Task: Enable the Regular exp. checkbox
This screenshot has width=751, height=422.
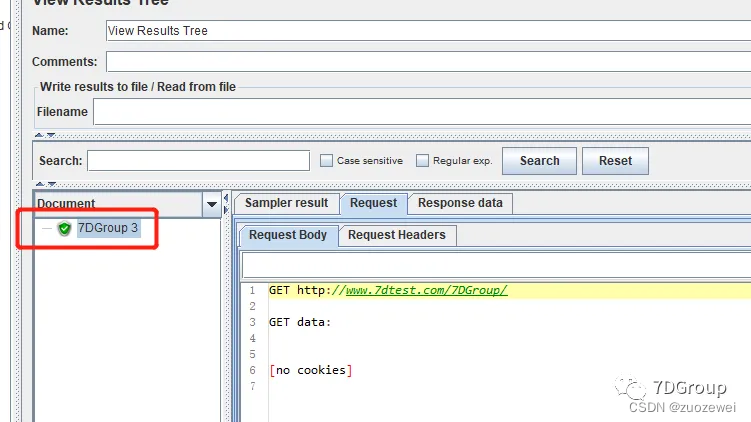Action: coord(422,160)
